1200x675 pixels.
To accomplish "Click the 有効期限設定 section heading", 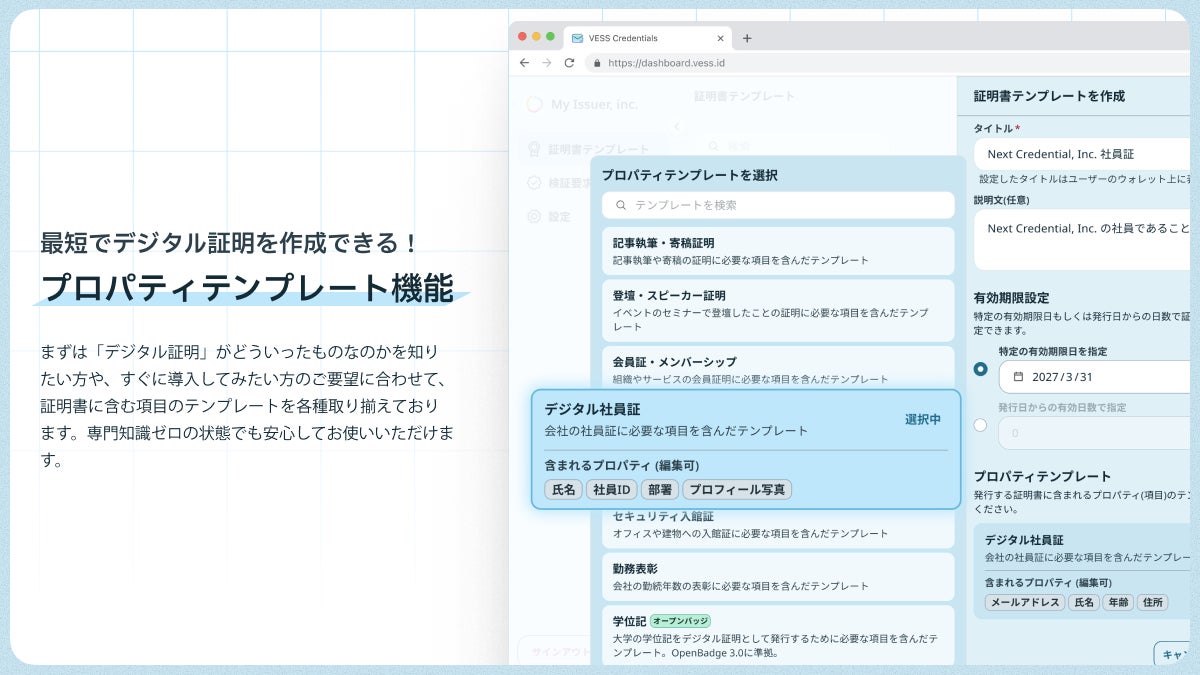I will point(1011,298).
